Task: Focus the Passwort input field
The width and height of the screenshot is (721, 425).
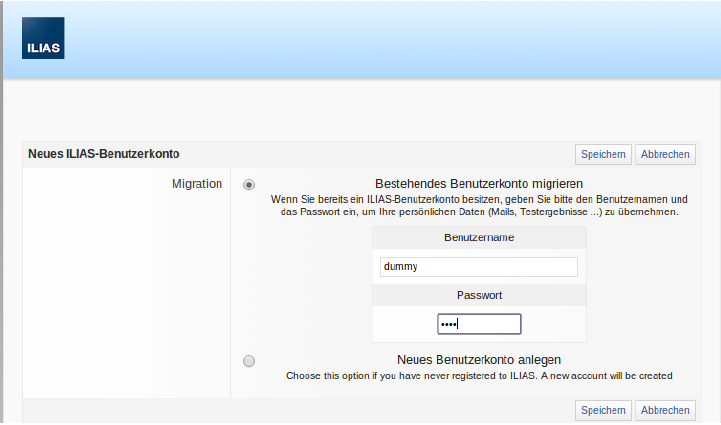Action: [479, 324]
